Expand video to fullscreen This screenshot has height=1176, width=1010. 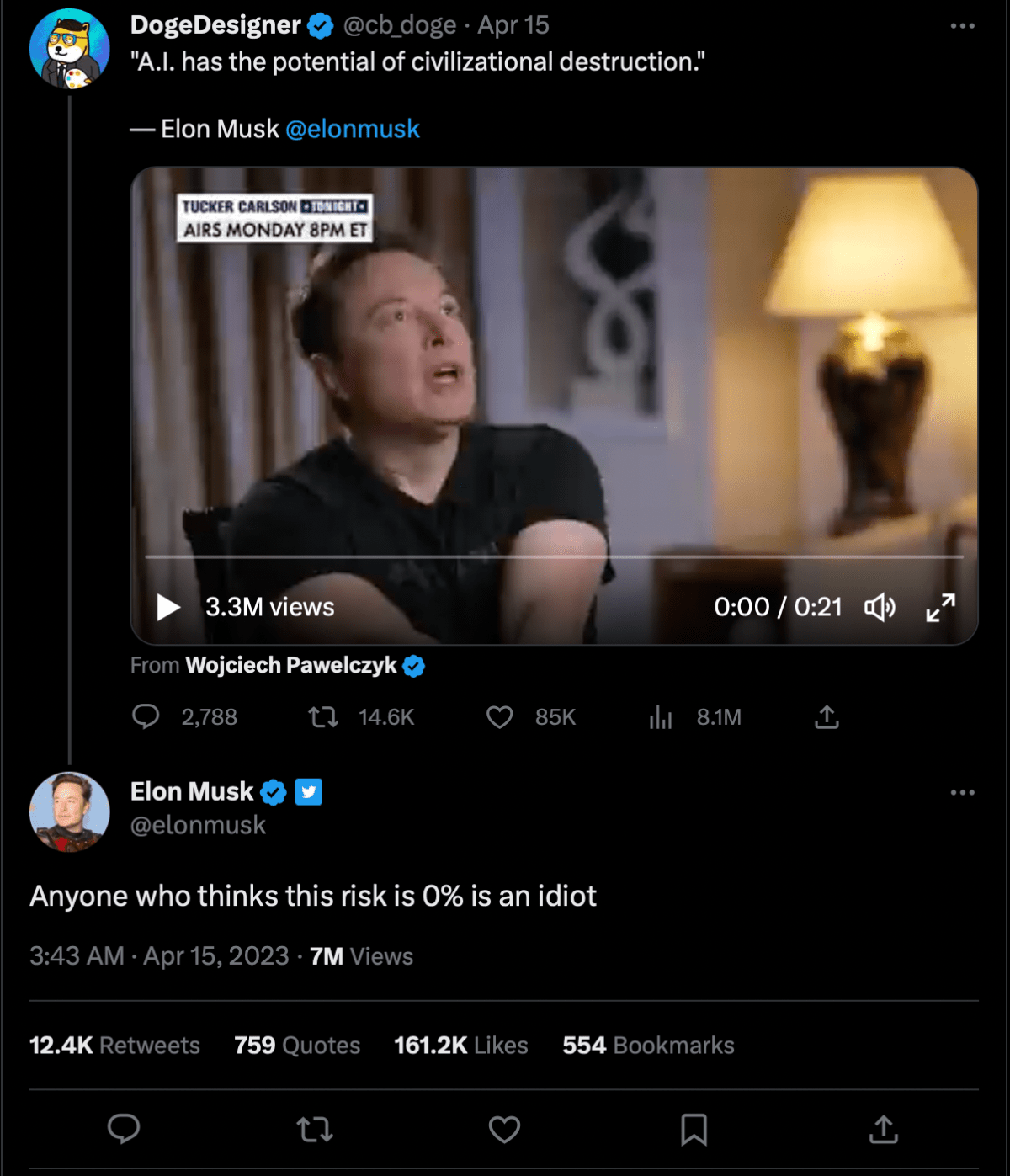pos(940,607)
